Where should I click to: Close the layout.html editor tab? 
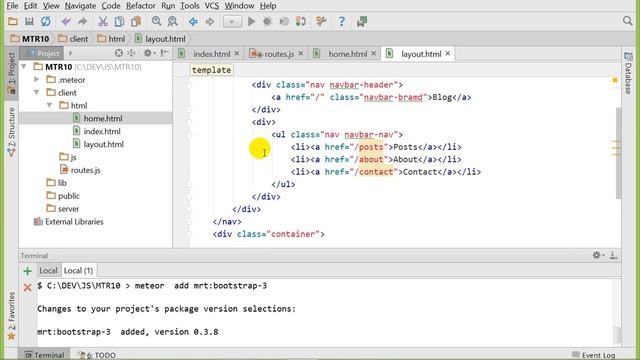click(x=448, y=53)
